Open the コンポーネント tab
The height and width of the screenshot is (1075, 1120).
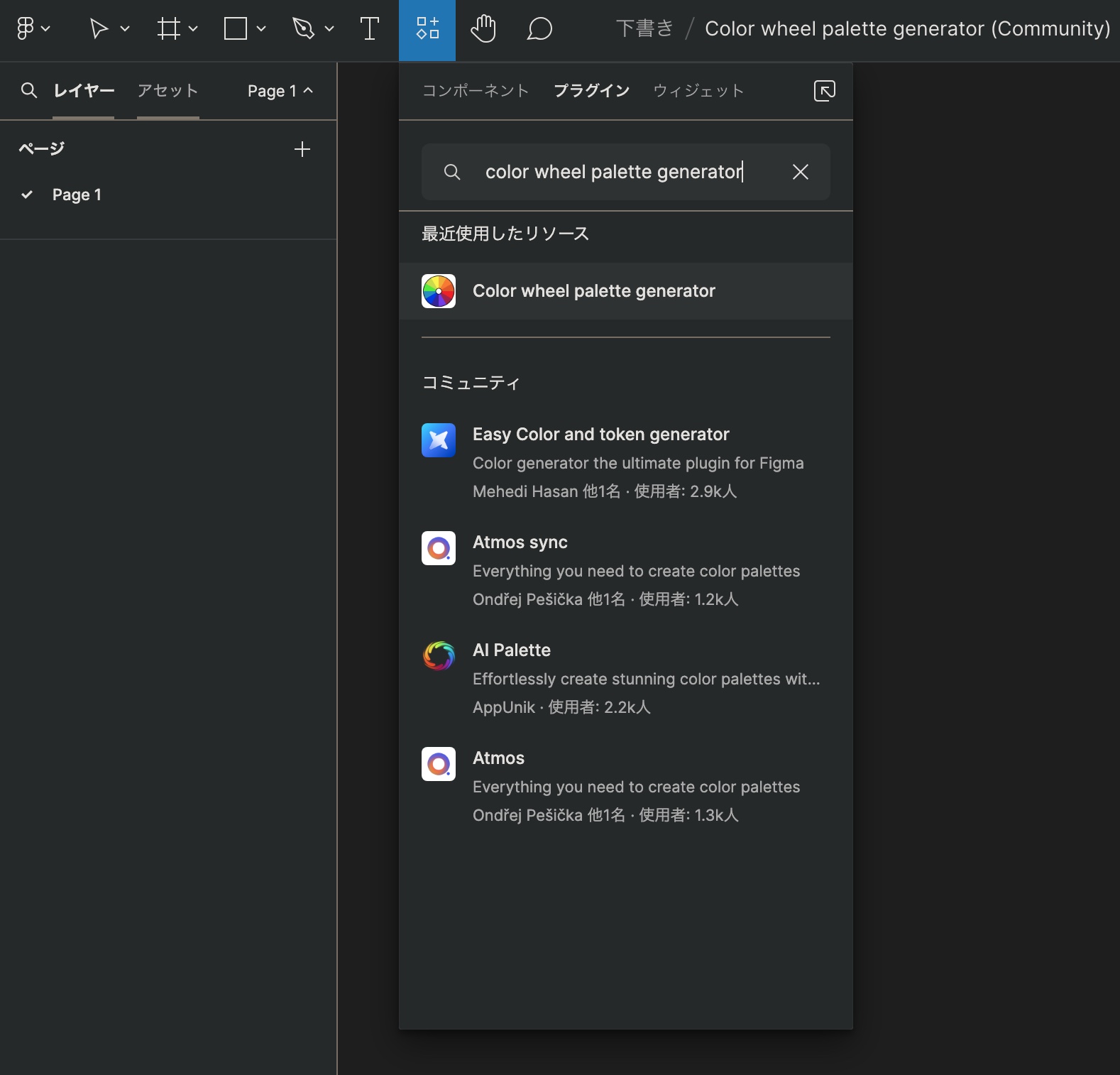coord(476,91)
